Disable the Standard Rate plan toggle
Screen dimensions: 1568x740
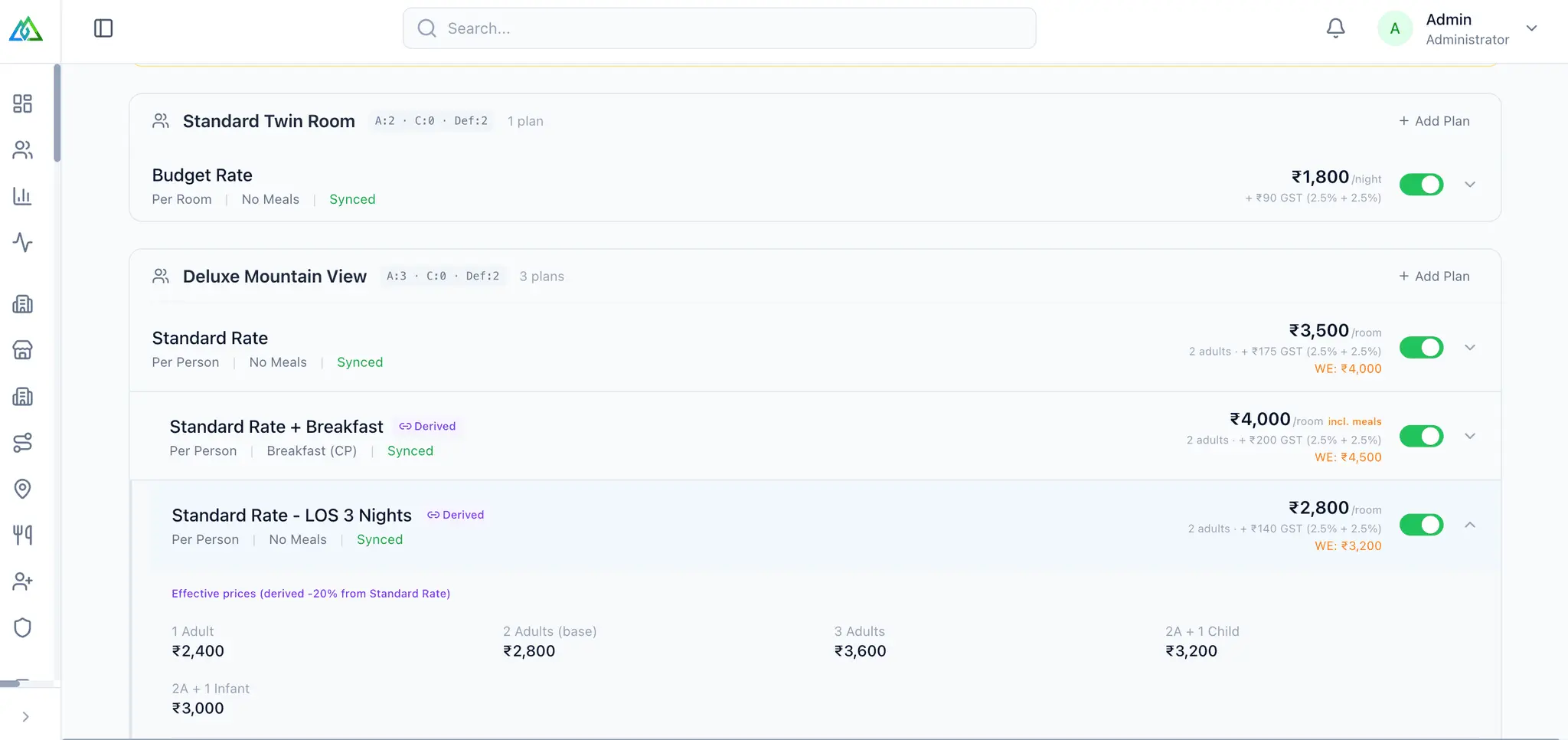1421,348
